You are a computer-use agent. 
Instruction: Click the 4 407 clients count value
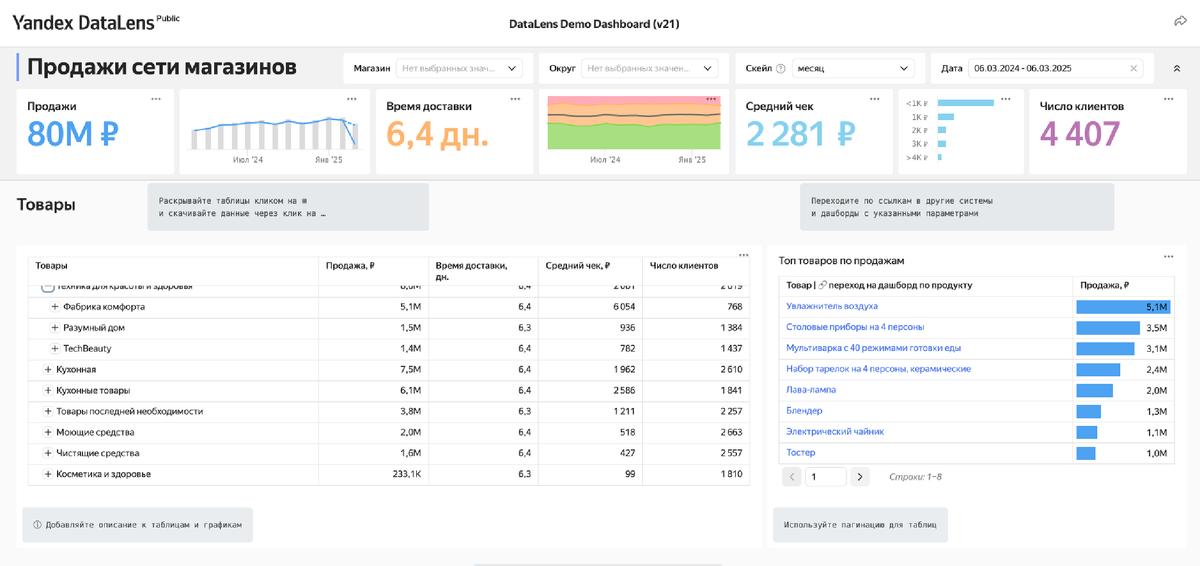(x=1080, y=133)
